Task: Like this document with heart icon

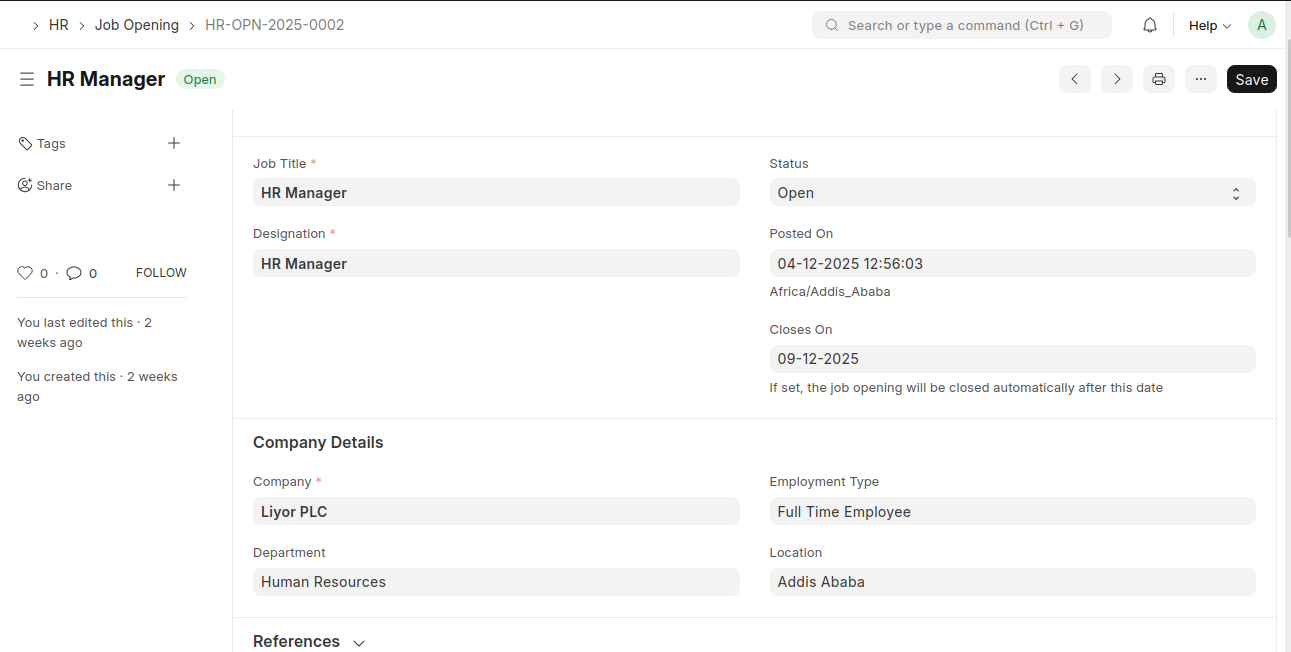Action: [26, 273]
